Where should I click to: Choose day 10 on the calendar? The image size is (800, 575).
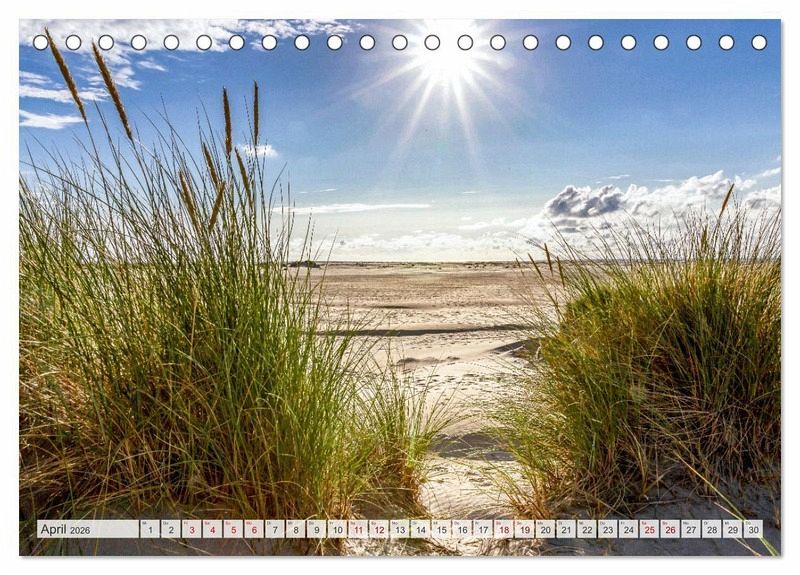coord(337,529)
